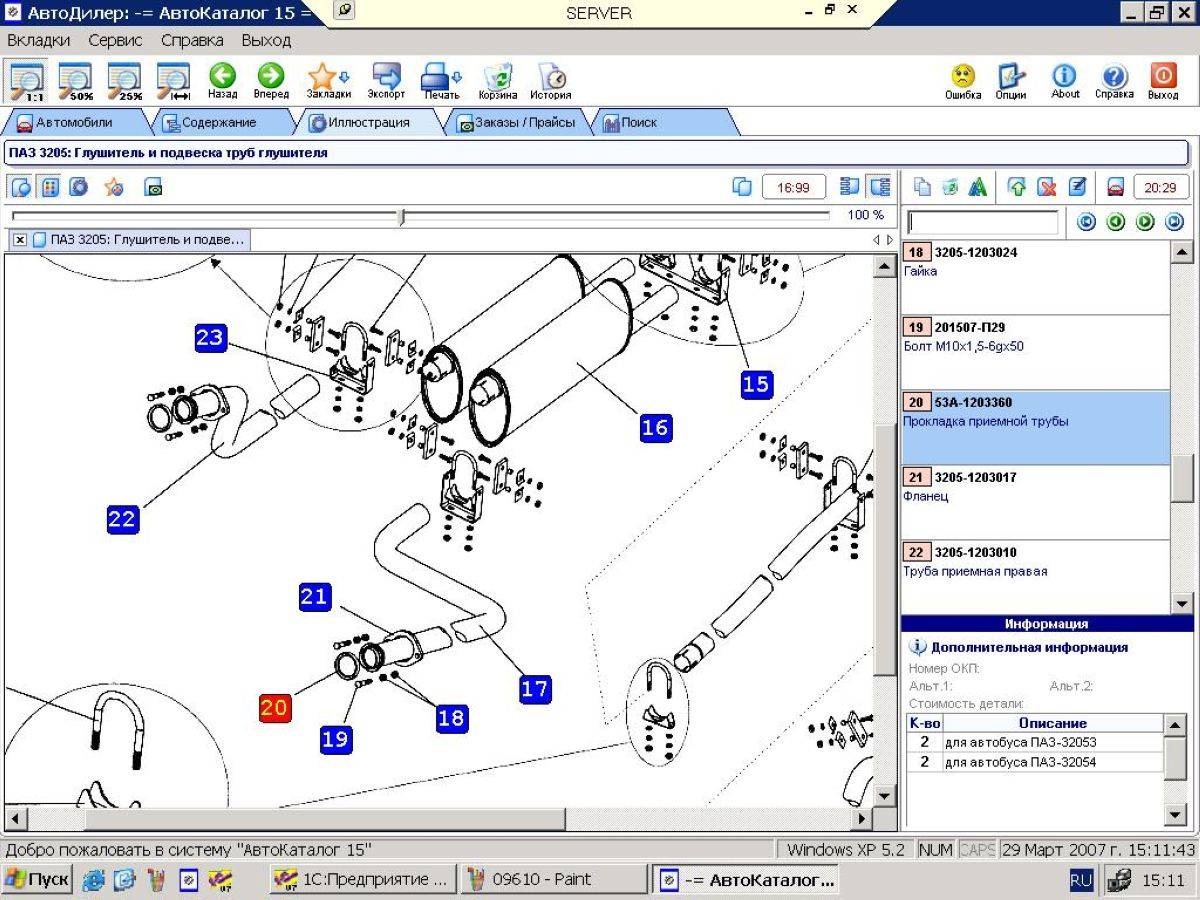Screen dimensions: 1200x900
Task: Click the red X delete icon
Action: tap(1047, 187)
